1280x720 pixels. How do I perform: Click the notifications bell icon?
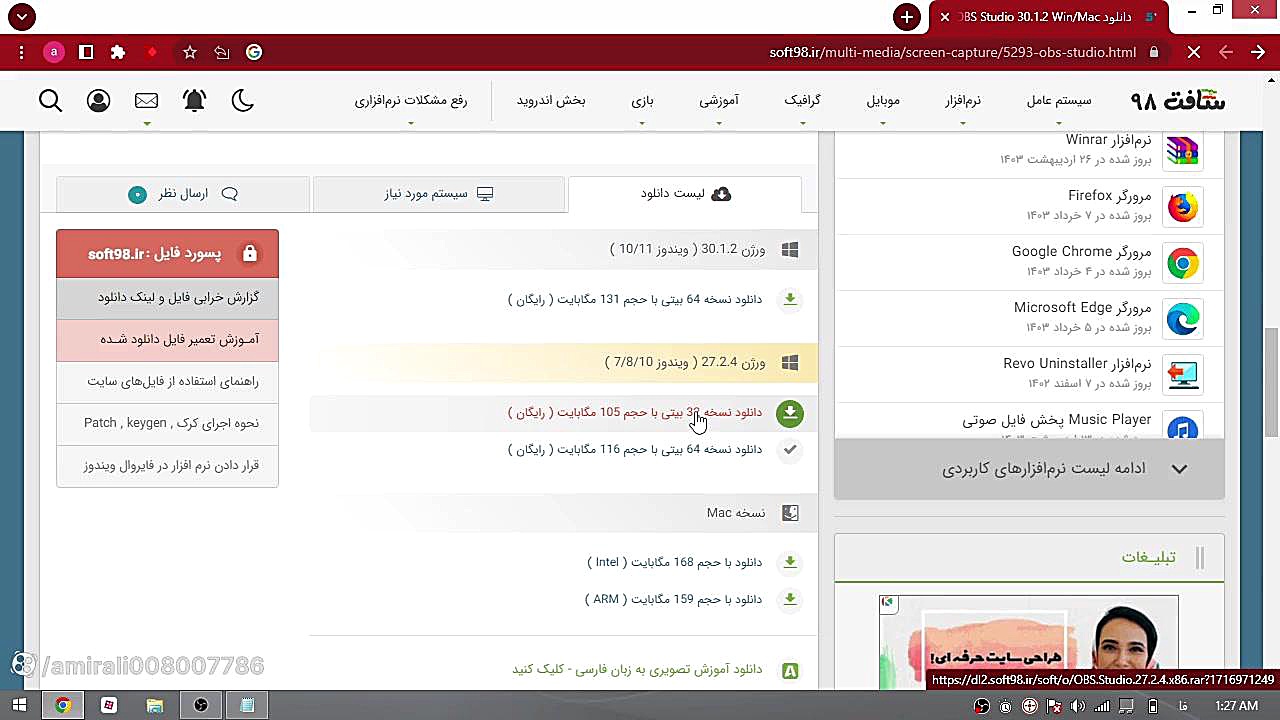194,100
